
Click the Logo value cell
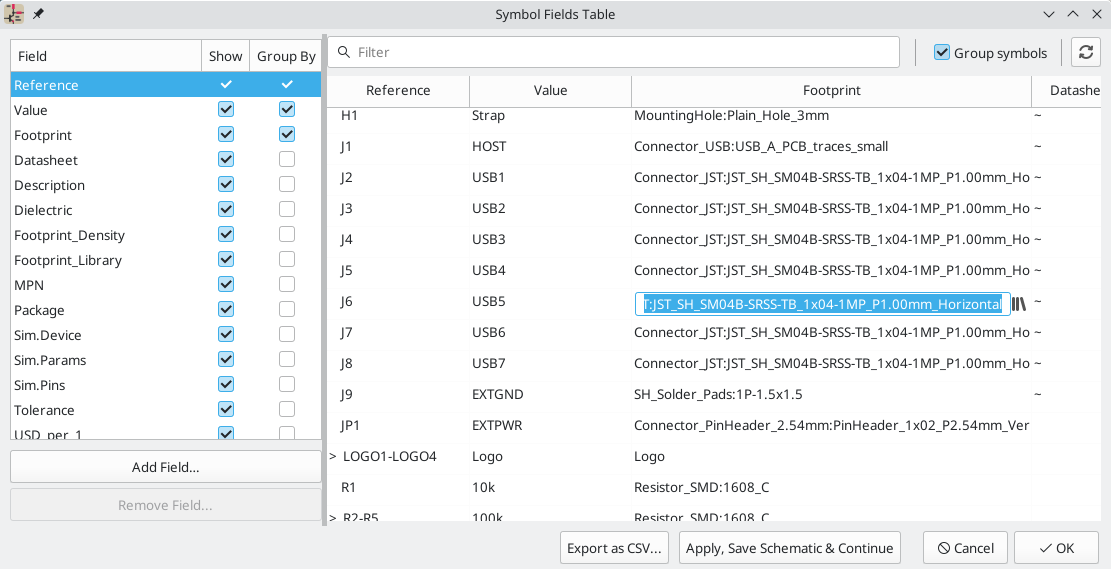tap(551, 456)
